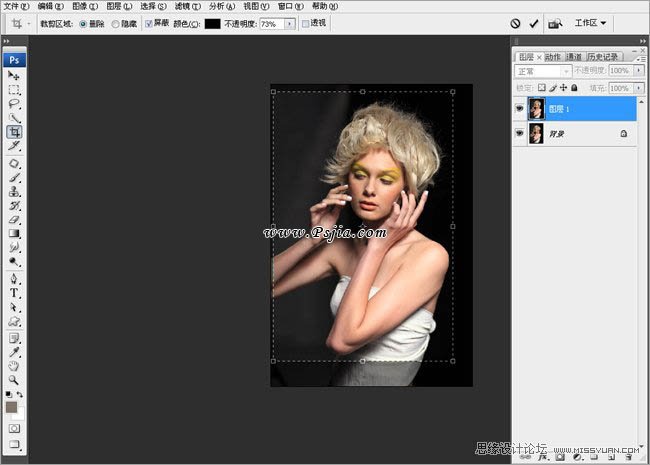Switch to the 通道 channels tab

coord(573,57)
